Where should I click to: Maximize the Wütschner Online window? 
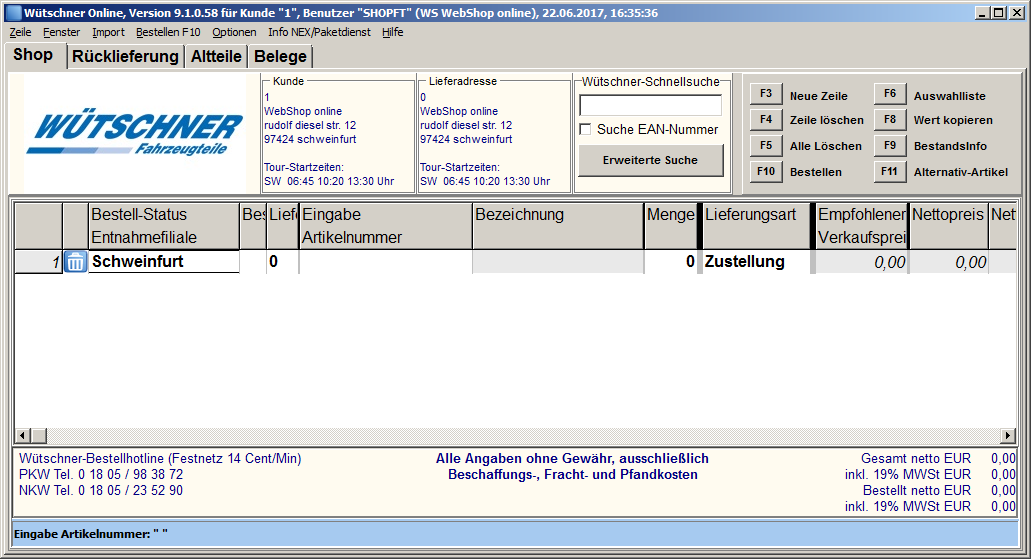(x=998, y=12)
